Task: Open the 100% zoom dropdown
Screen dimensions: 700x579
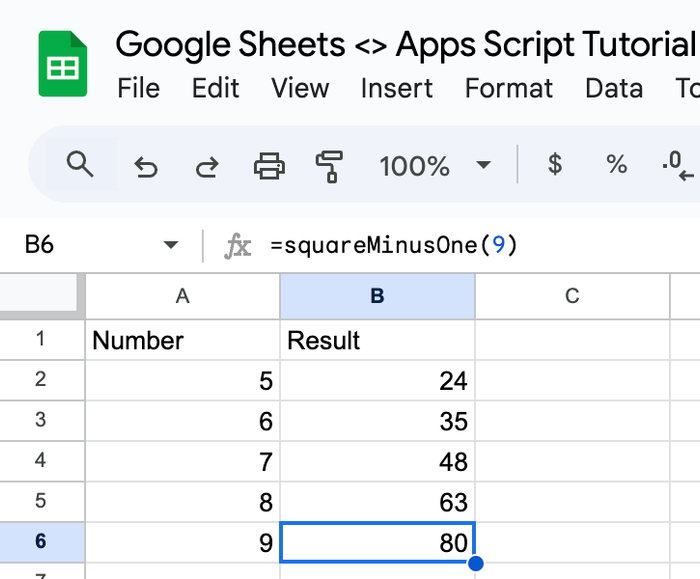Action: tap(435, 165)
